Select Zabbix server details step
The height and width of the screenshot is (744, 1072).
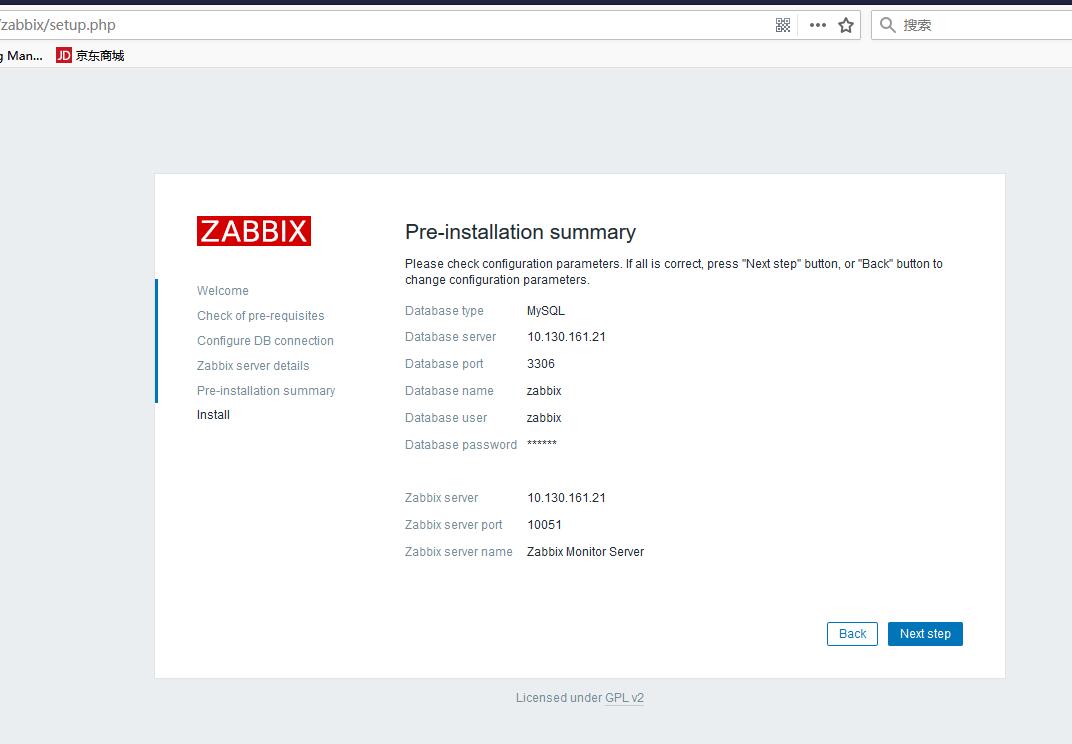click(253, 366)
